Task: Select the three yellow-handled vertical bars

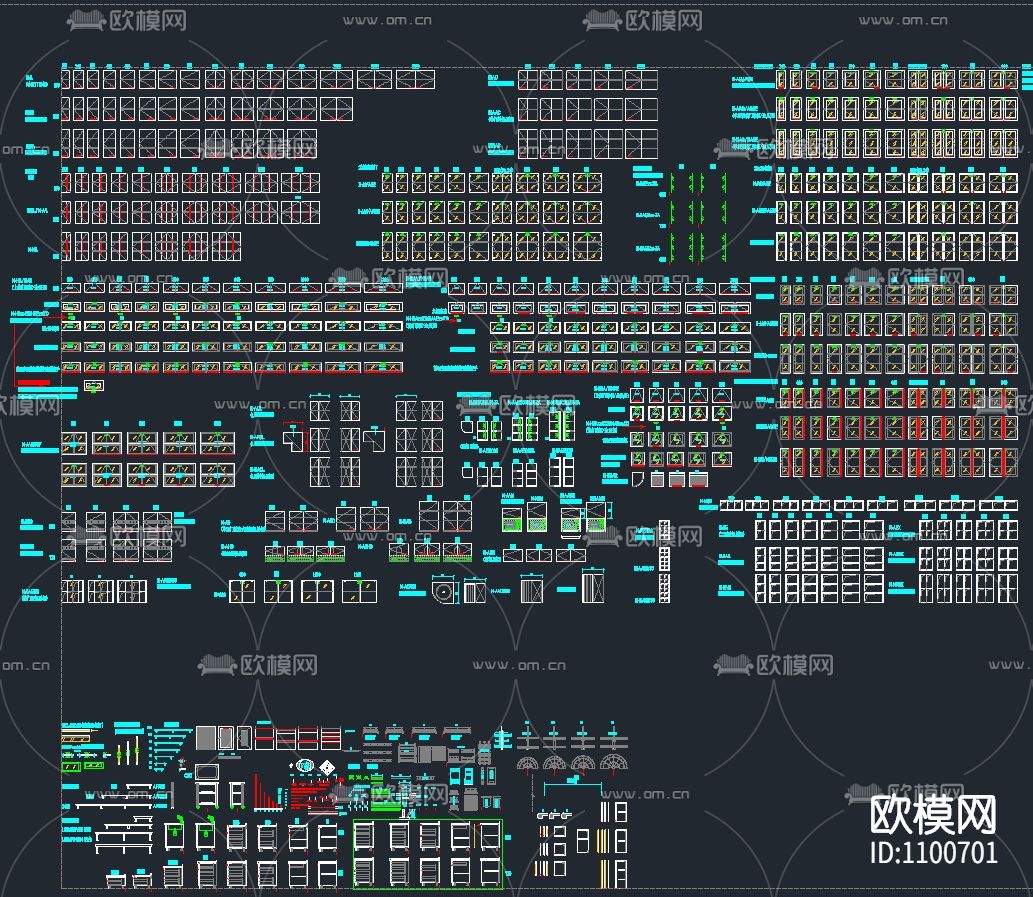Action: (x=128, y=751)
